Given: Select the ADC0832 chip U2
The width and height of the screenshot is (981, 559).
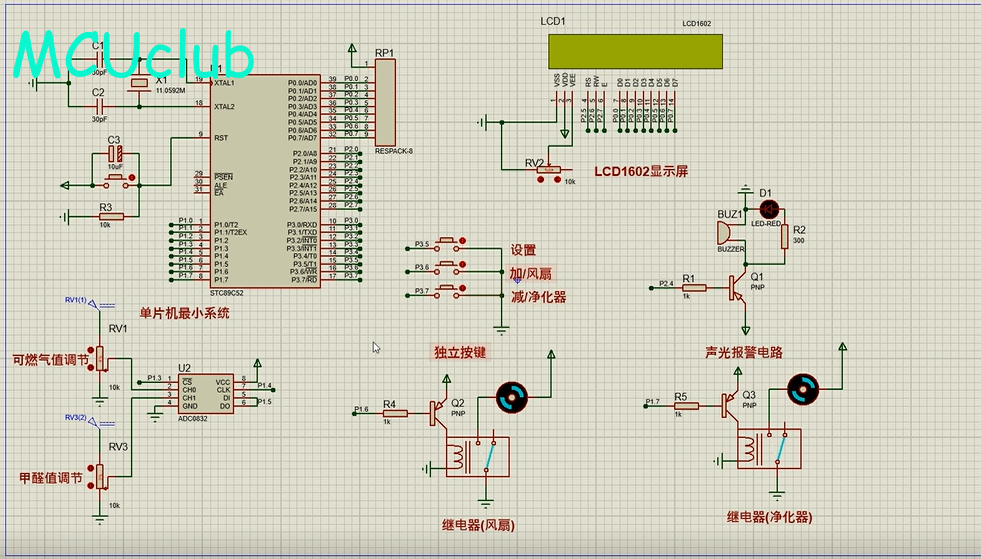Looking at the screenshot, I should [206, 394].
